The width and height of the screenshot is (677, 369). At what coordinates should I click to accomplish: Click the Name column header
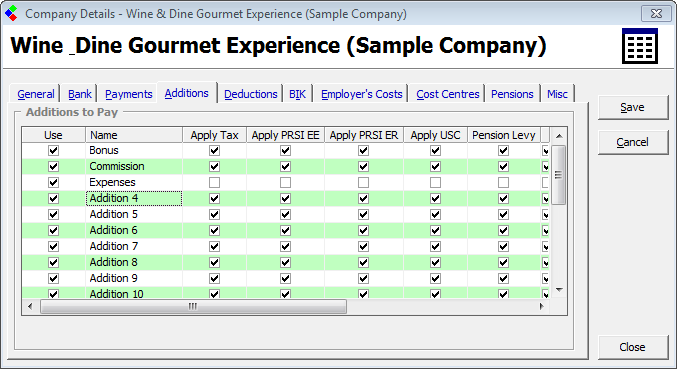[134, 135]
